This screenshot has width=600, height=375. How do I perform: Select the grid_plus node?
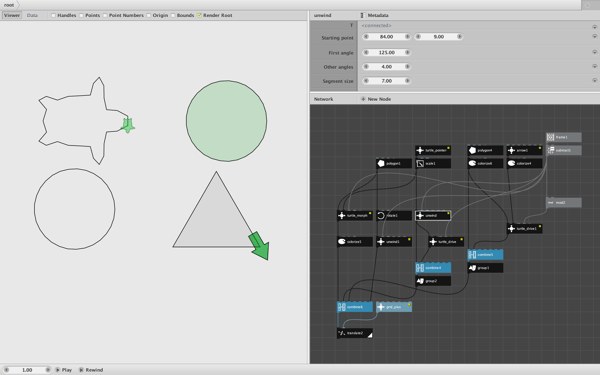coord(394,307)
